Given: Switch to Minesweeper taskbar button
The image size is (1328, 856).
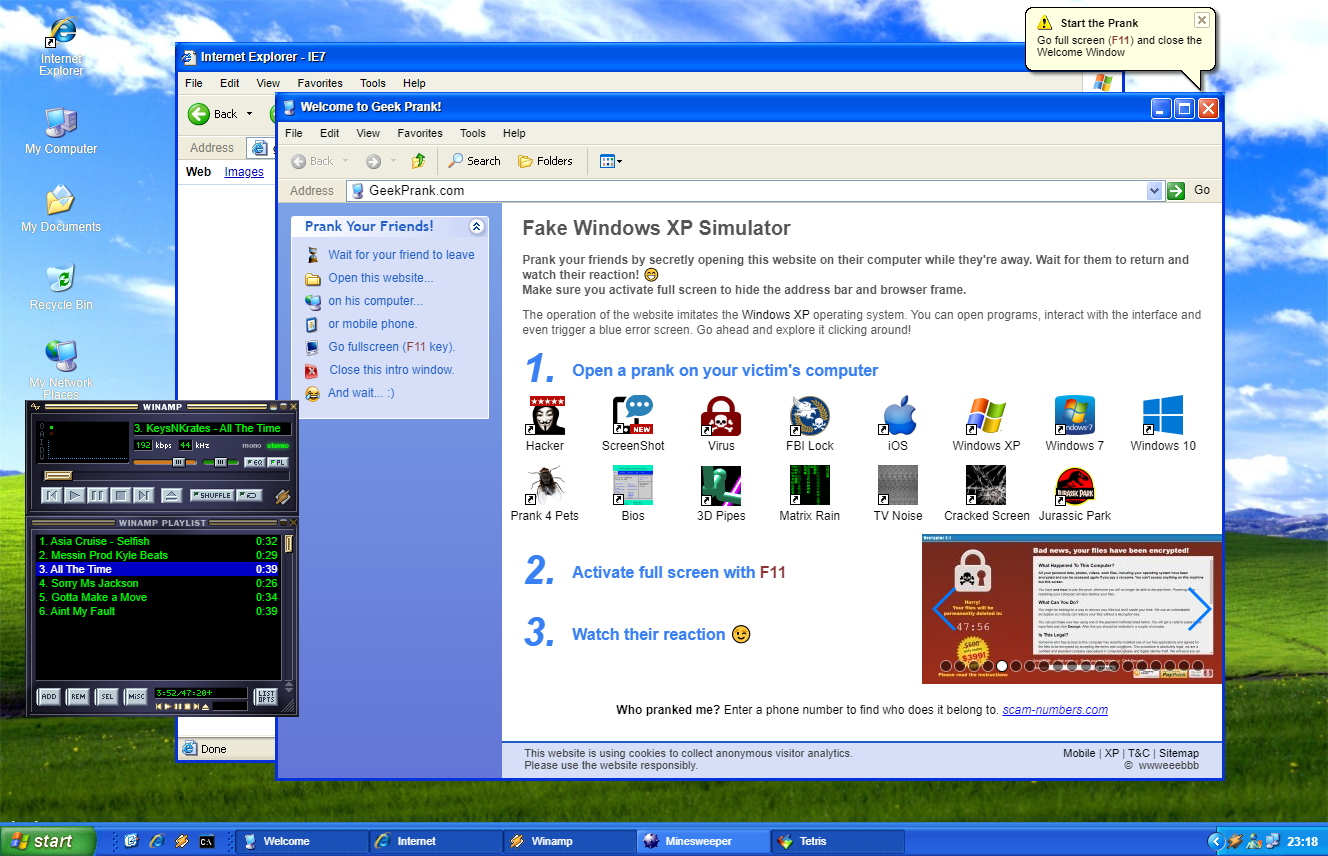Looking at the screenshot, I should click(x=703, y=842).
